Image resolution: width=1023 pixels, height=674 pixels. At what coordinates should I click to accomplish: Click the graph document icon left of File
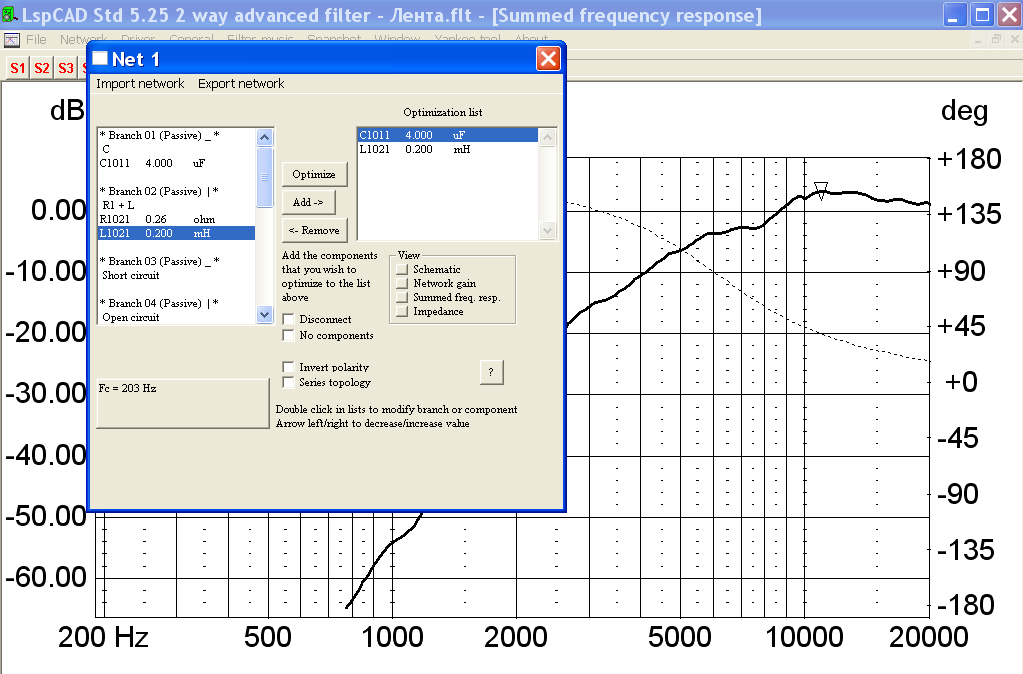click(12, 40)
